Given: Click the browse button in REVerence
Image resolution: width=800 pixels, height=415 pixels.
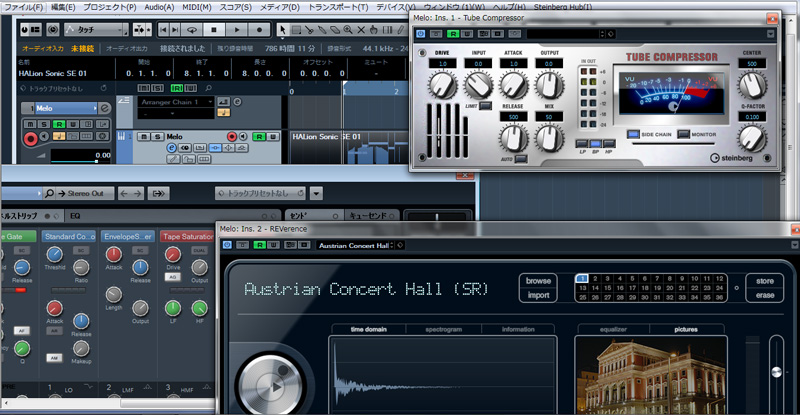Looking at the screenshot, I should coord(538,281).
